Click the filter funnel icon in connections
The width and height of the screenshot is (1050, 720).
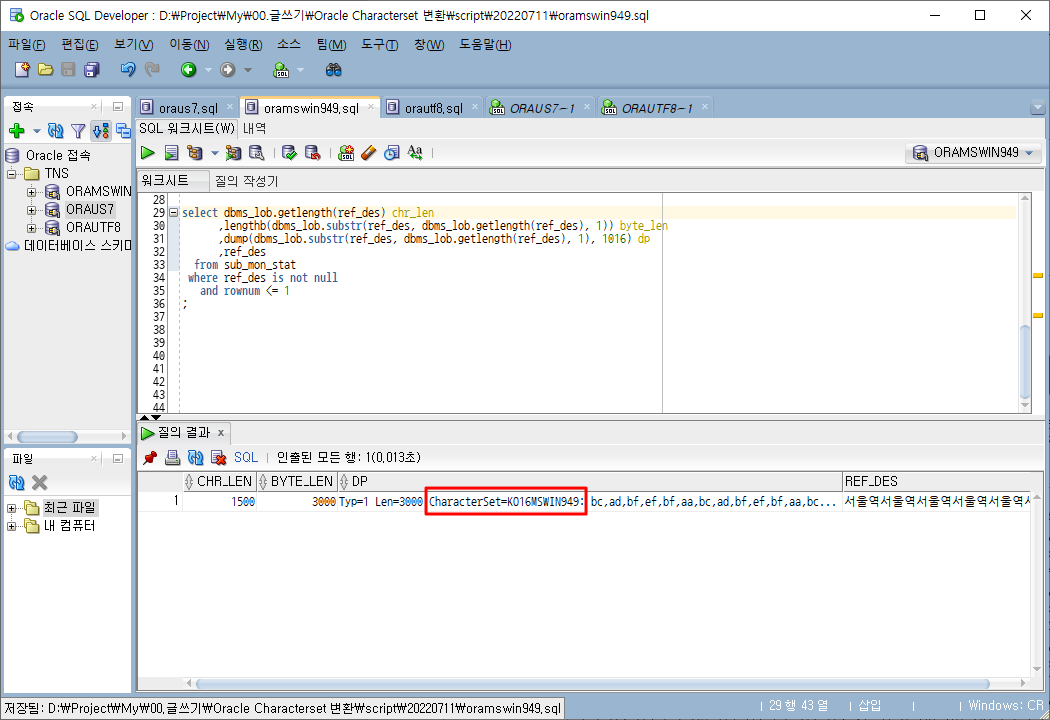[x=78, y=131]
